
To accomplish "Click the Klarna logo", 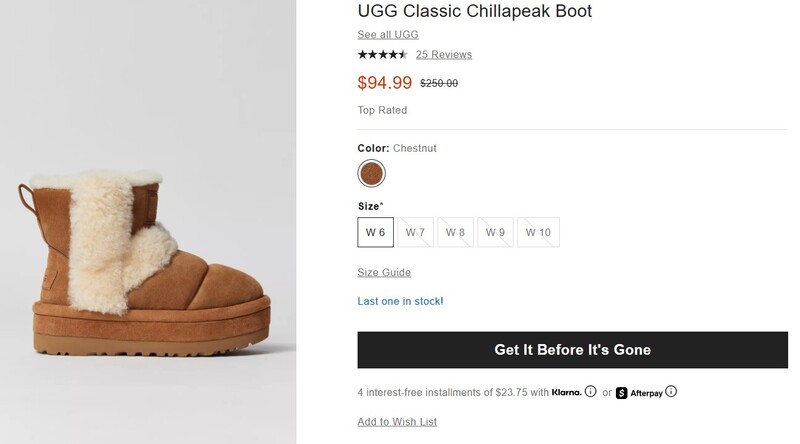I will pos(566,392).
